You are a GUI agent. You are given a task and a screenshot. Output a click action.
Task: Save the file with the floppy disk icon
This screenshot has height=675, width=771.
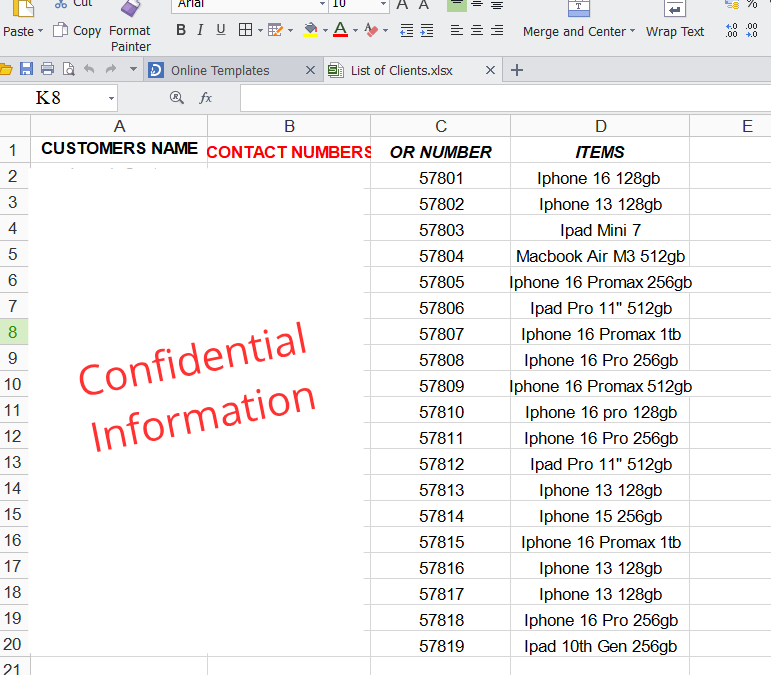click(x=26, y=69)
